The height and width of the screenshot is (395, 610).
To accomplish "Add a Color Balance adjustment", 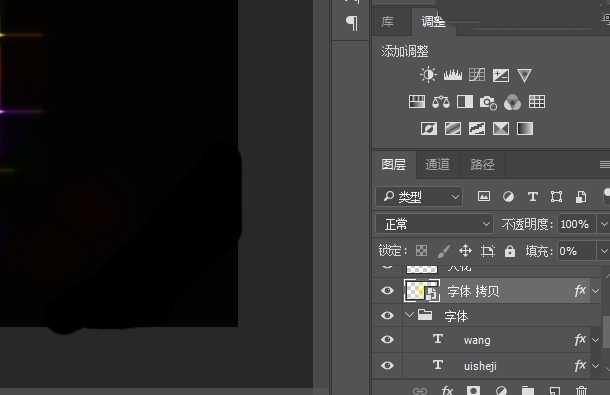I will click(441, 102).
